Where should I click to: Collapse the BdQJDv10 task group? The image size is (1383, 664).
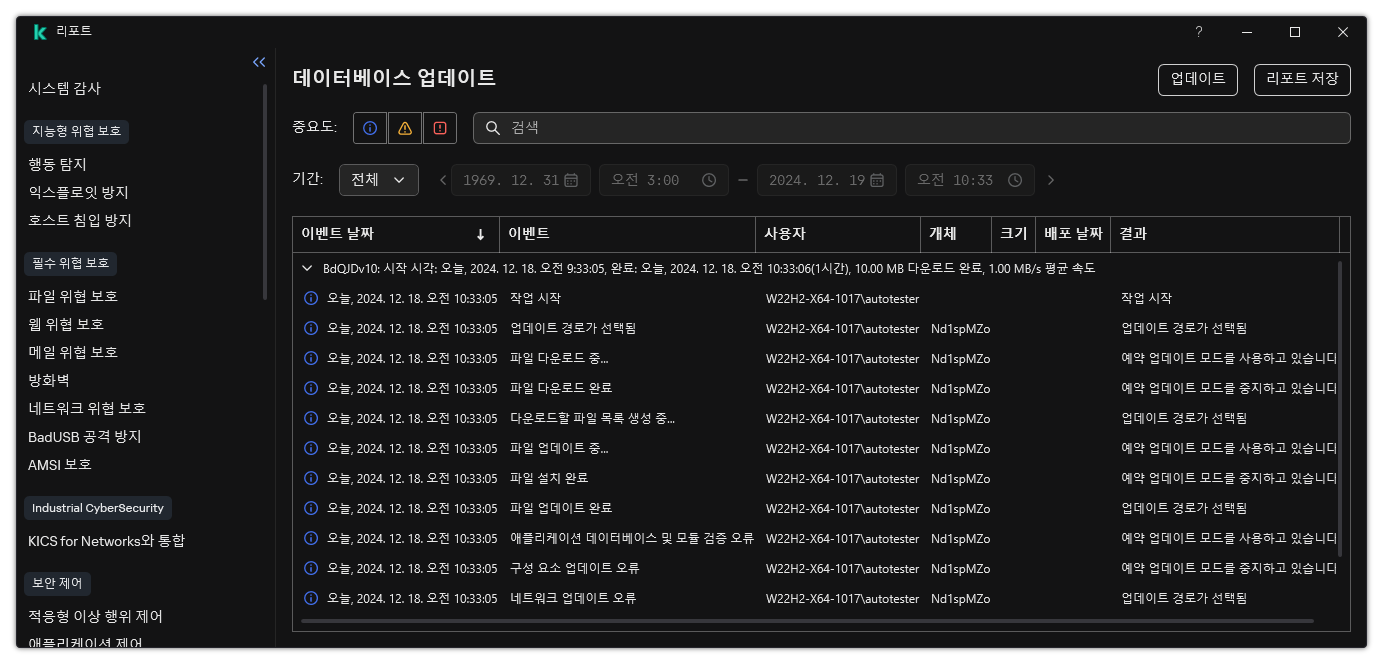point(307,268)
